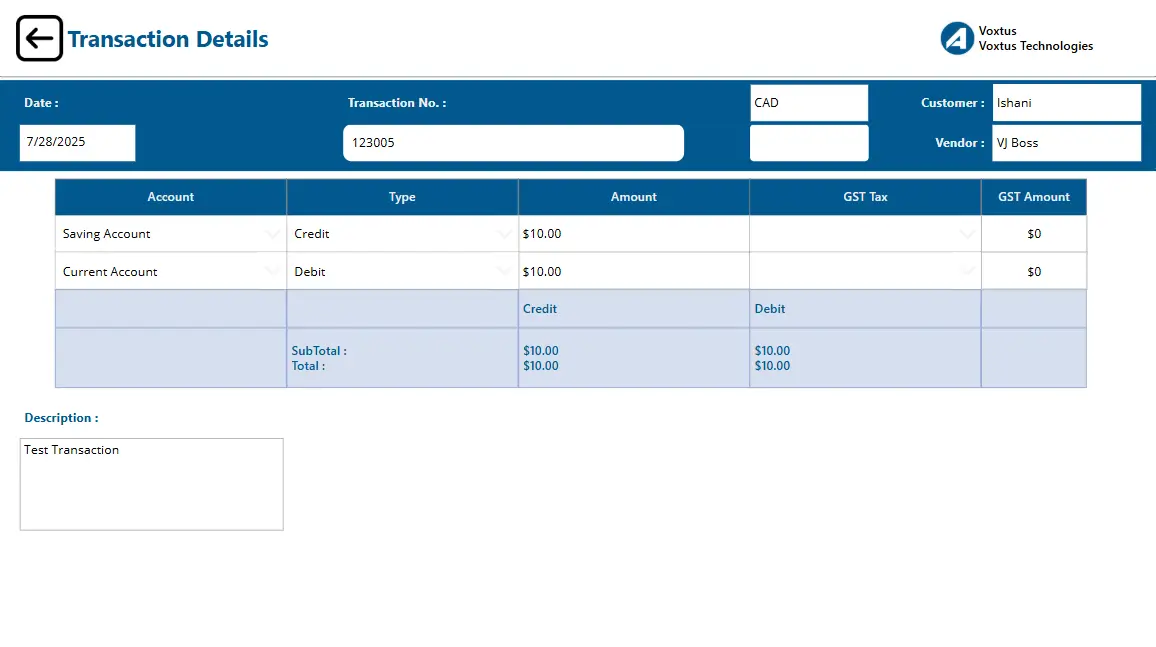Click the Debit label in summary row
The image size is (1156, 647).
(770, 309)
